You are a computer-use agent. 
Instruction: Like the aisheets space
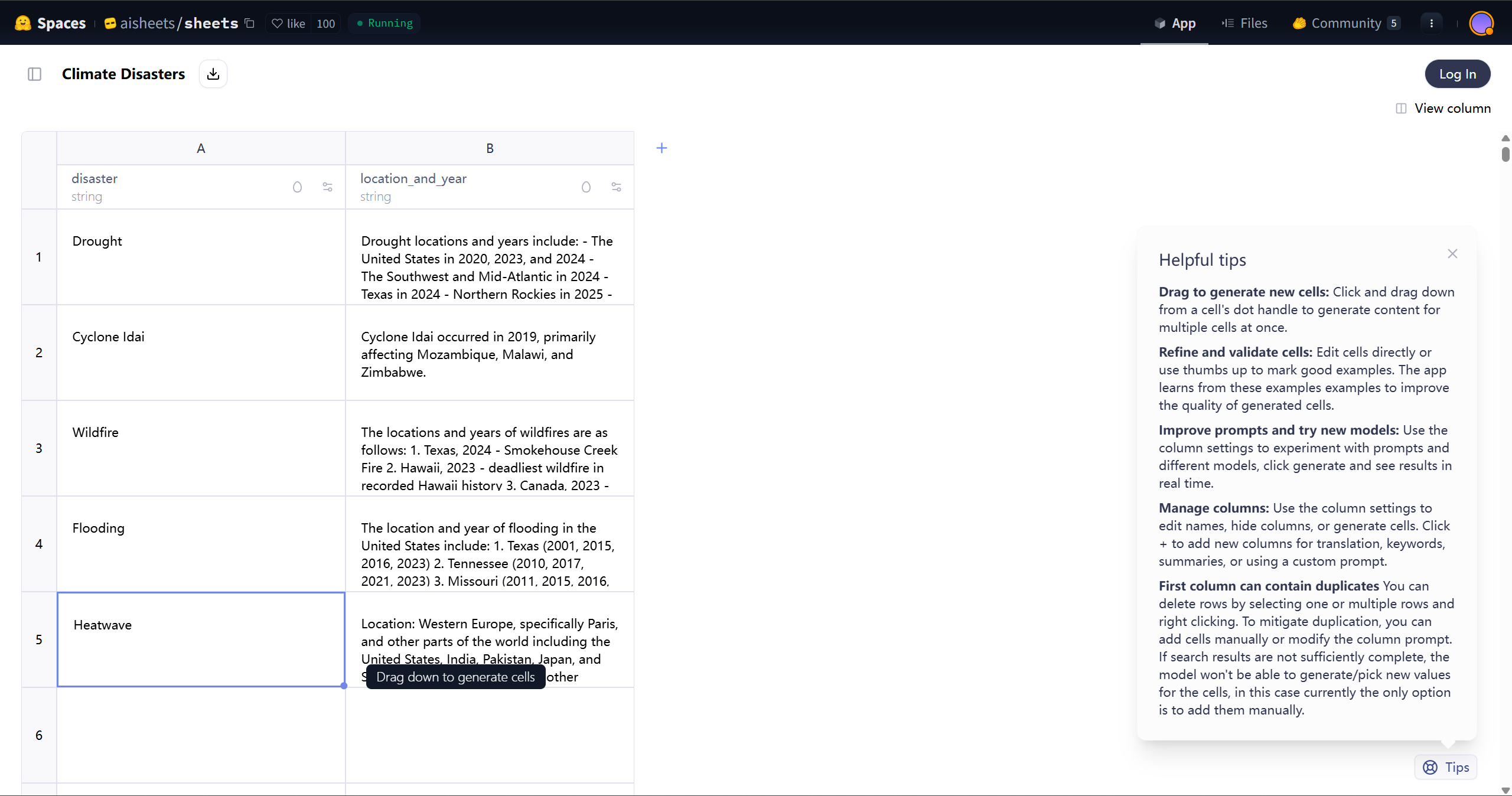coord(288,23)
